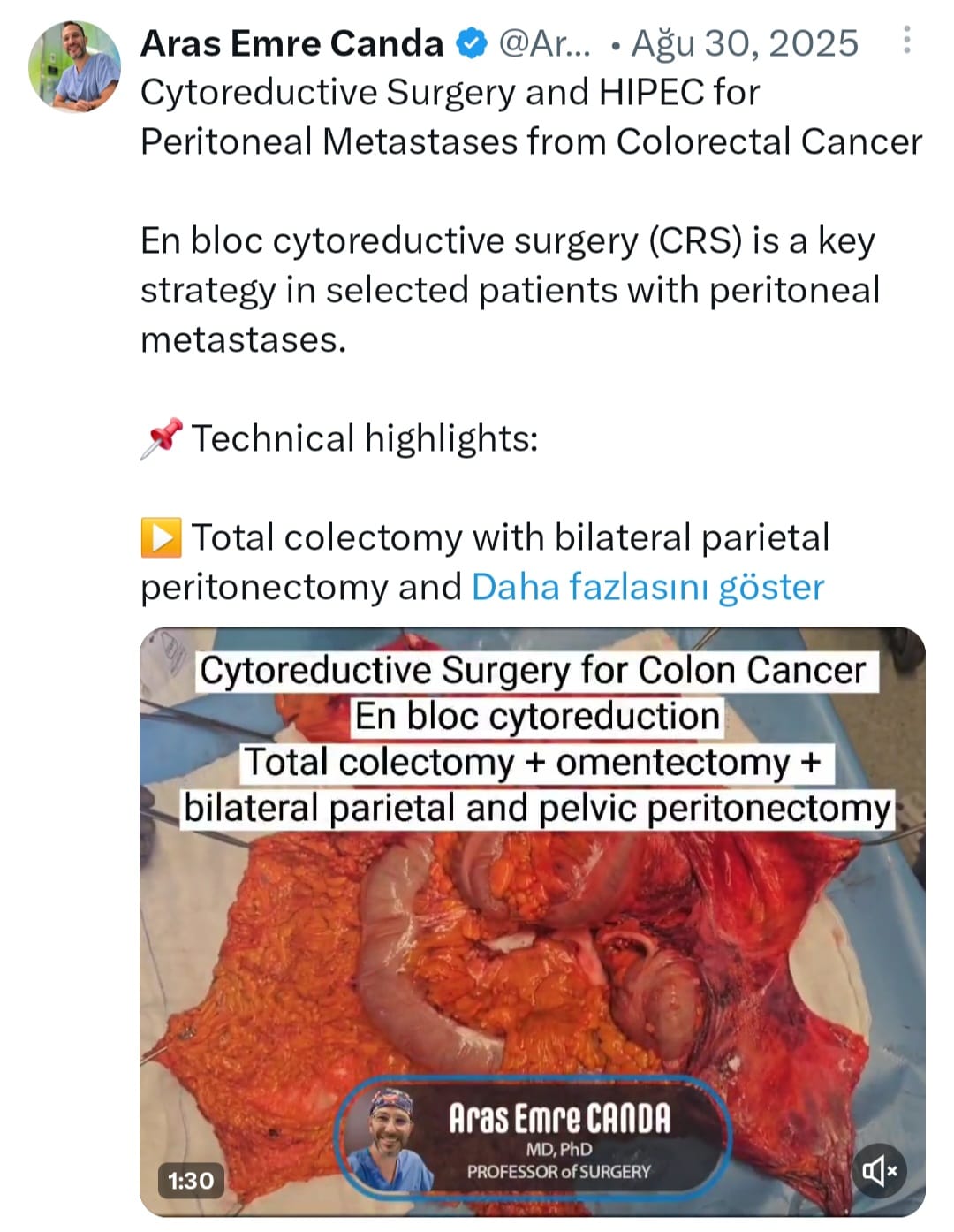Click tweet headline "Cytoreductive Surgery and HIPEC for"
This screenshot has height=1232, width=954.
coord(450,92)
